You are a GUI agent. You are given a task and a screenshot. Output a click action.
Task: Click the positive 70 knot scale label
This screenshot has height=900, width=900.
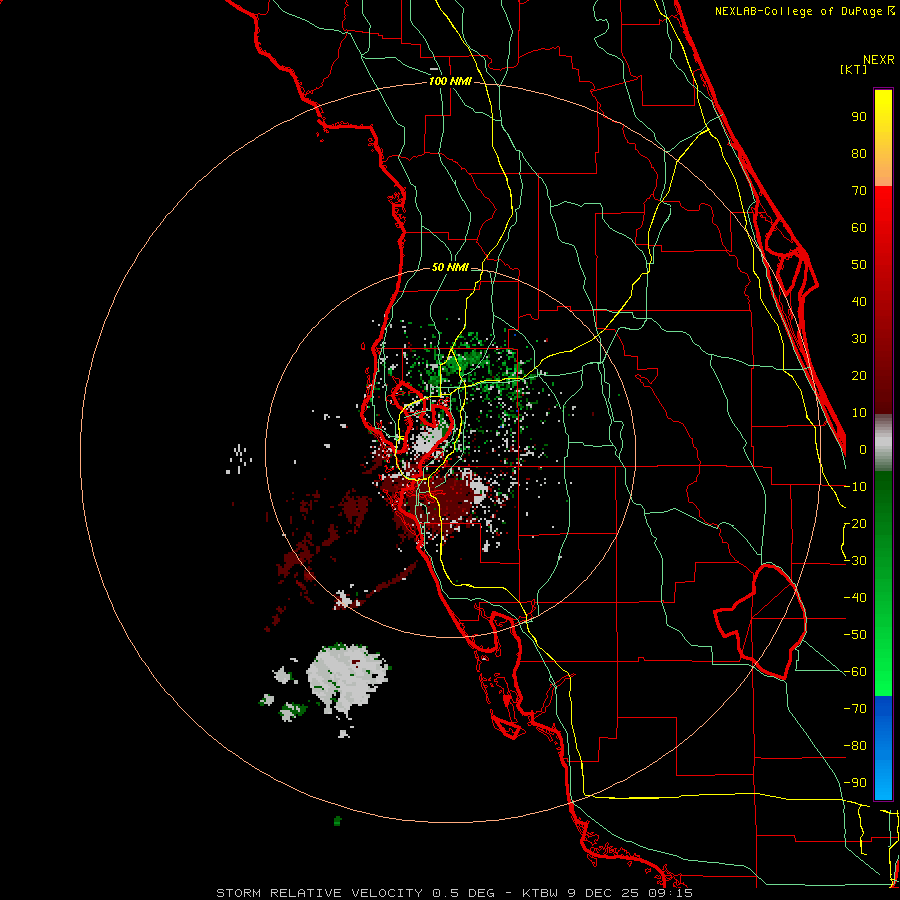859,191
